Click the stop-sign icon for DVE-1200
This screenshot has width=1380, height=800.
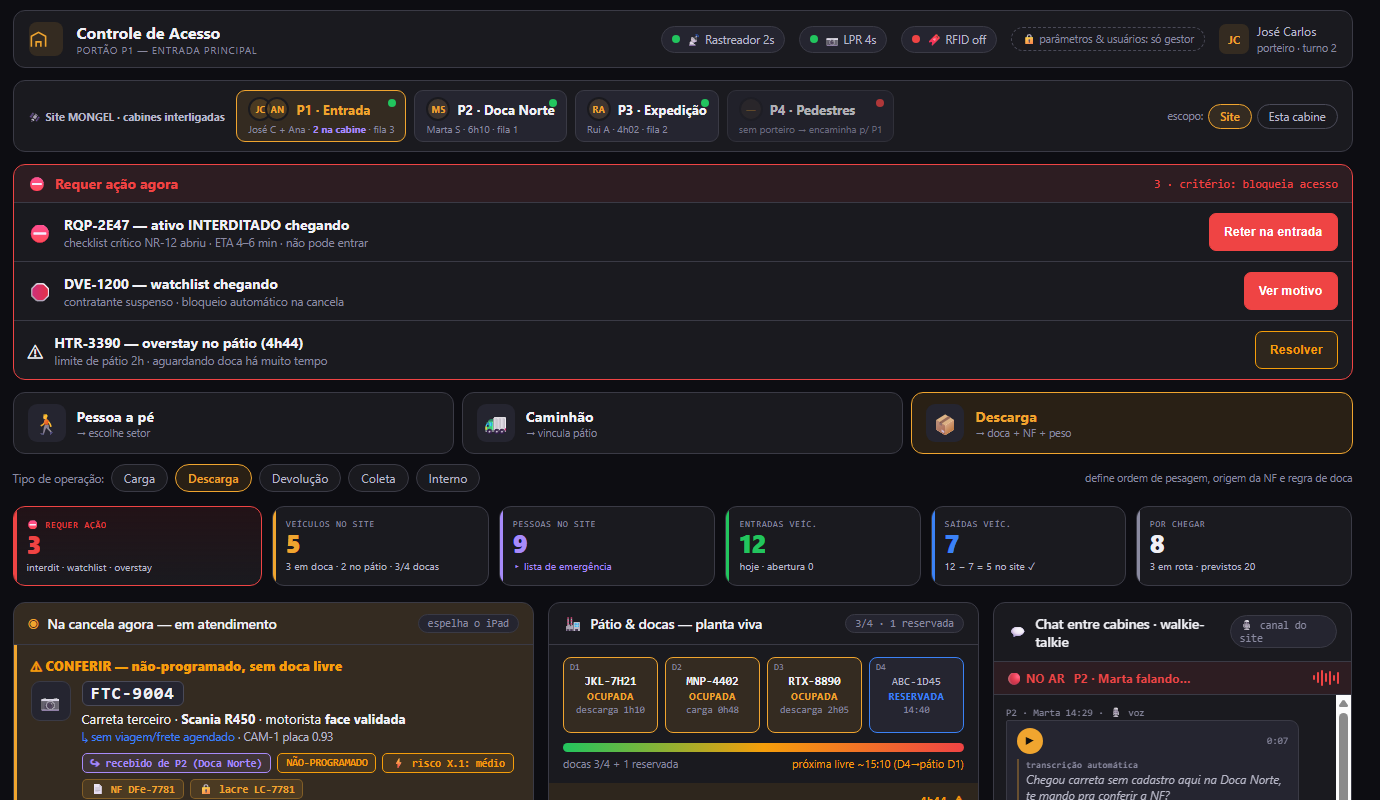tap(40, 292)
